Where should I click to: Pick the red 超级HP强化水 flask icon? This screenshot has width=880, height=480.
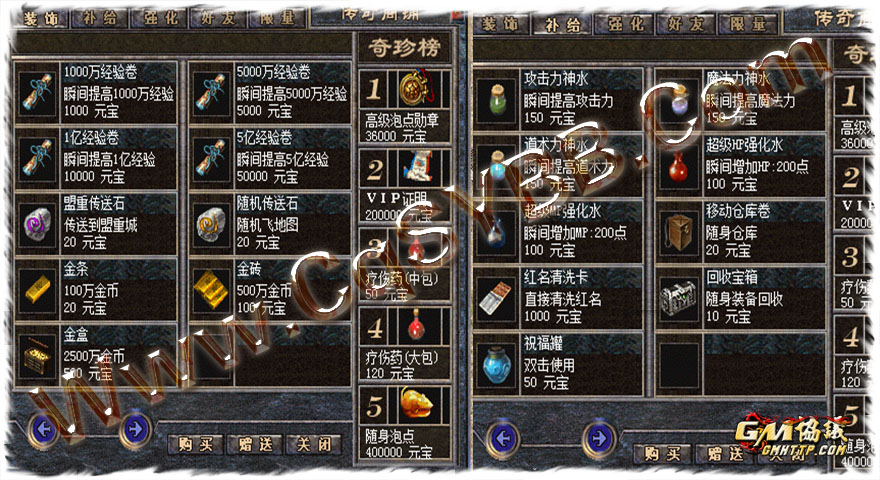[679, 166]
